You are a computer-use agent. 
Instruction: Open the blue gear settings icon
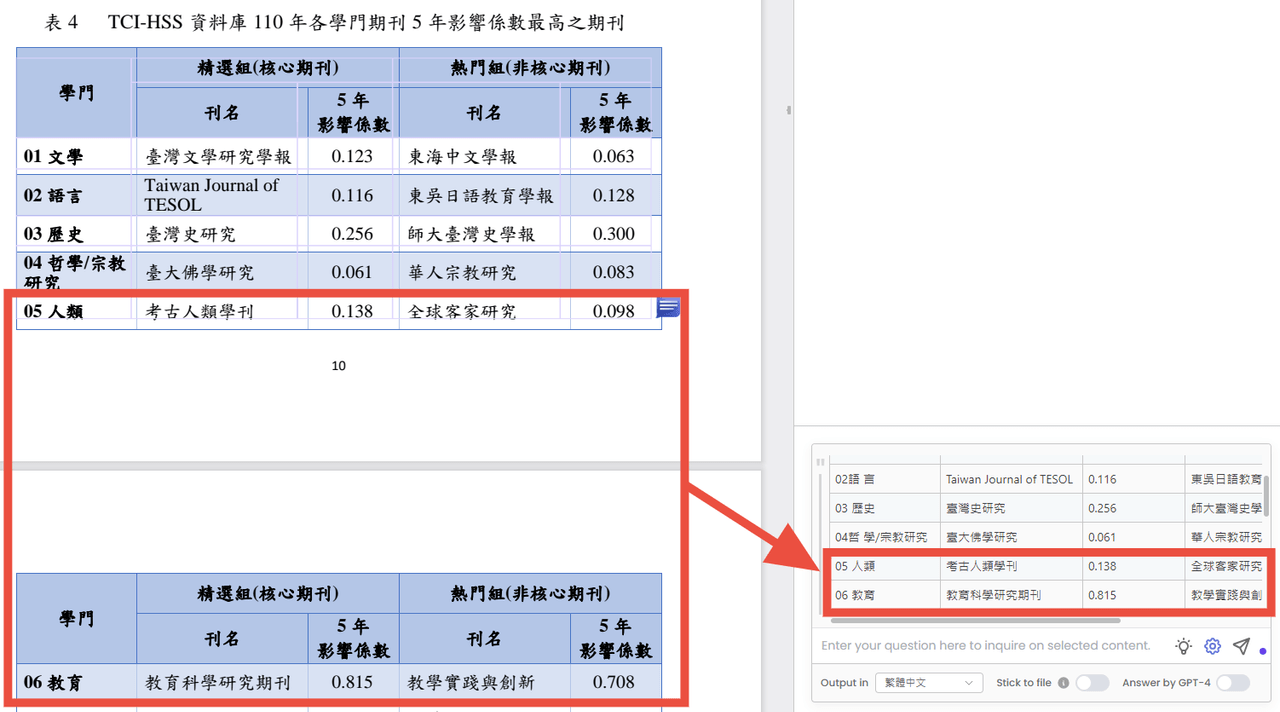tap(1212, 646)
